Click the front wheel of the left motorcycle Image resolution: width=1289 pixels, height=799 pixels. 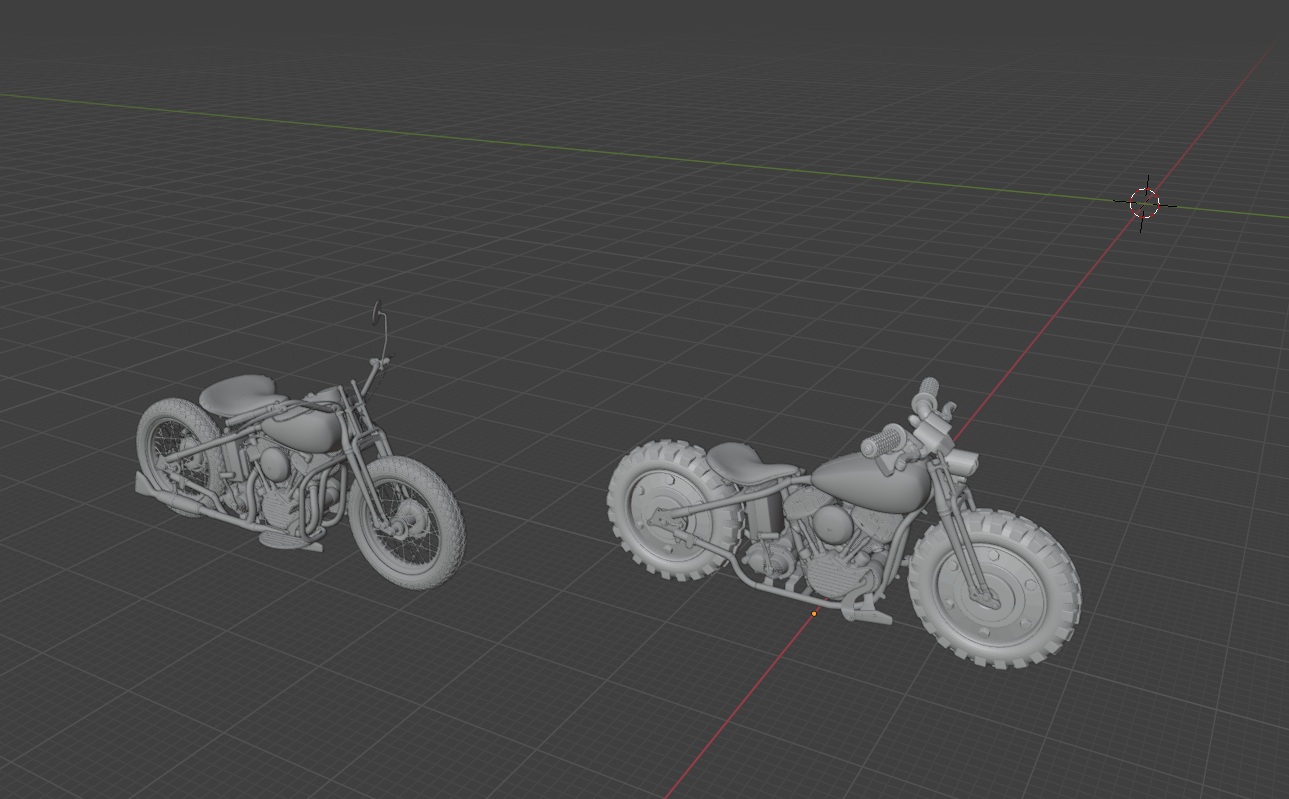408,523
